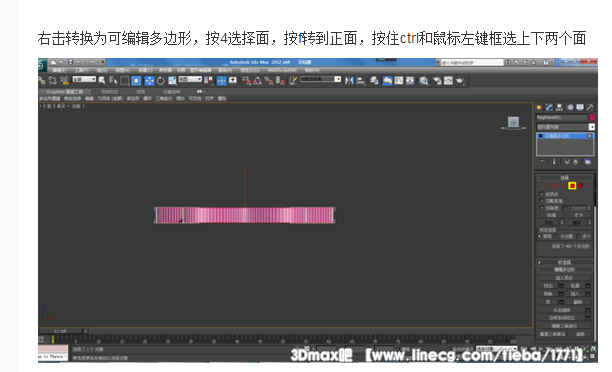Select Polygon sub-object level icon
612x372 pixels.
572,186
